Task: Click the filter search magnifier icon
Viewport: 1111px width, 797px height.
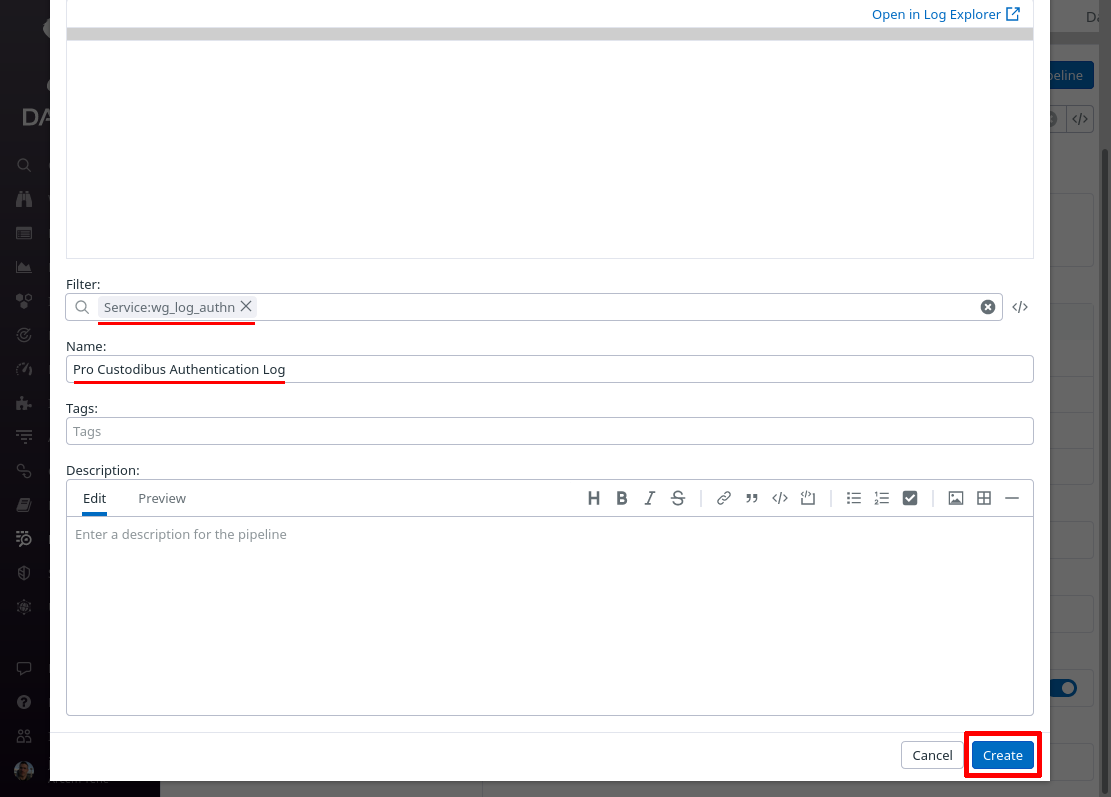Action: coord(82,307)
